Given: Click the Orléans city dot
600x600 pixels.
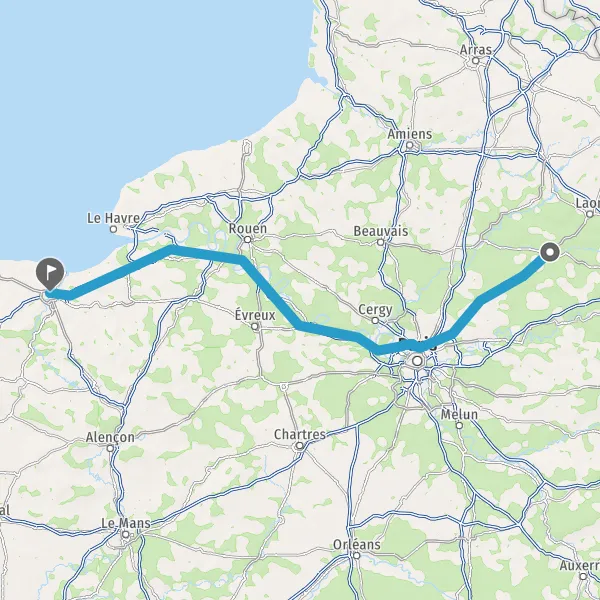Looking at the screenshot, I should 357,555.
